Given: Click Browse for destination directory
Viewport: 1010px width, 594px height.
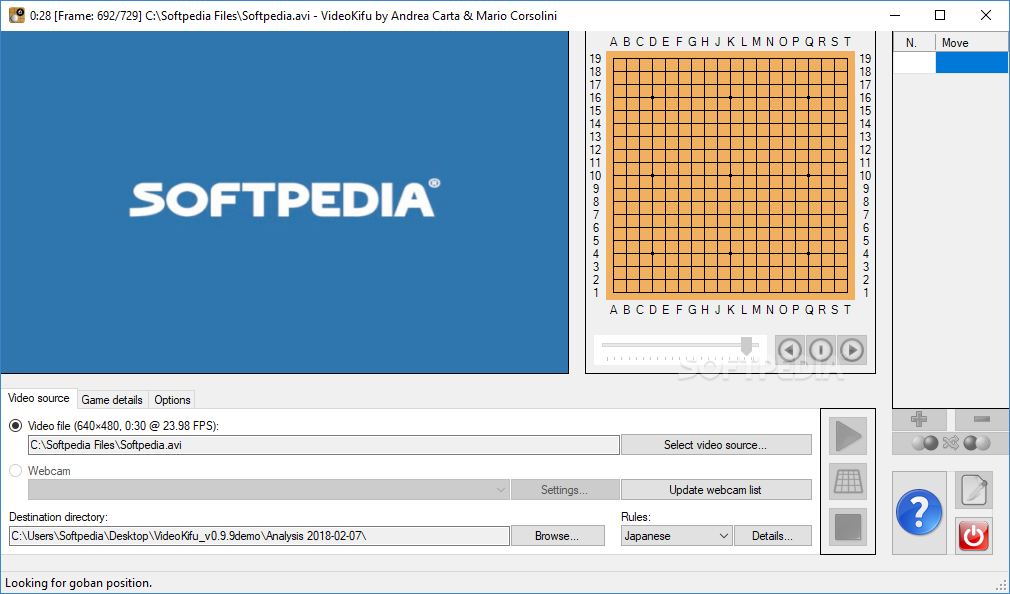Looking at the screenshot, I should pyautogui.click(x=557, y=536).
